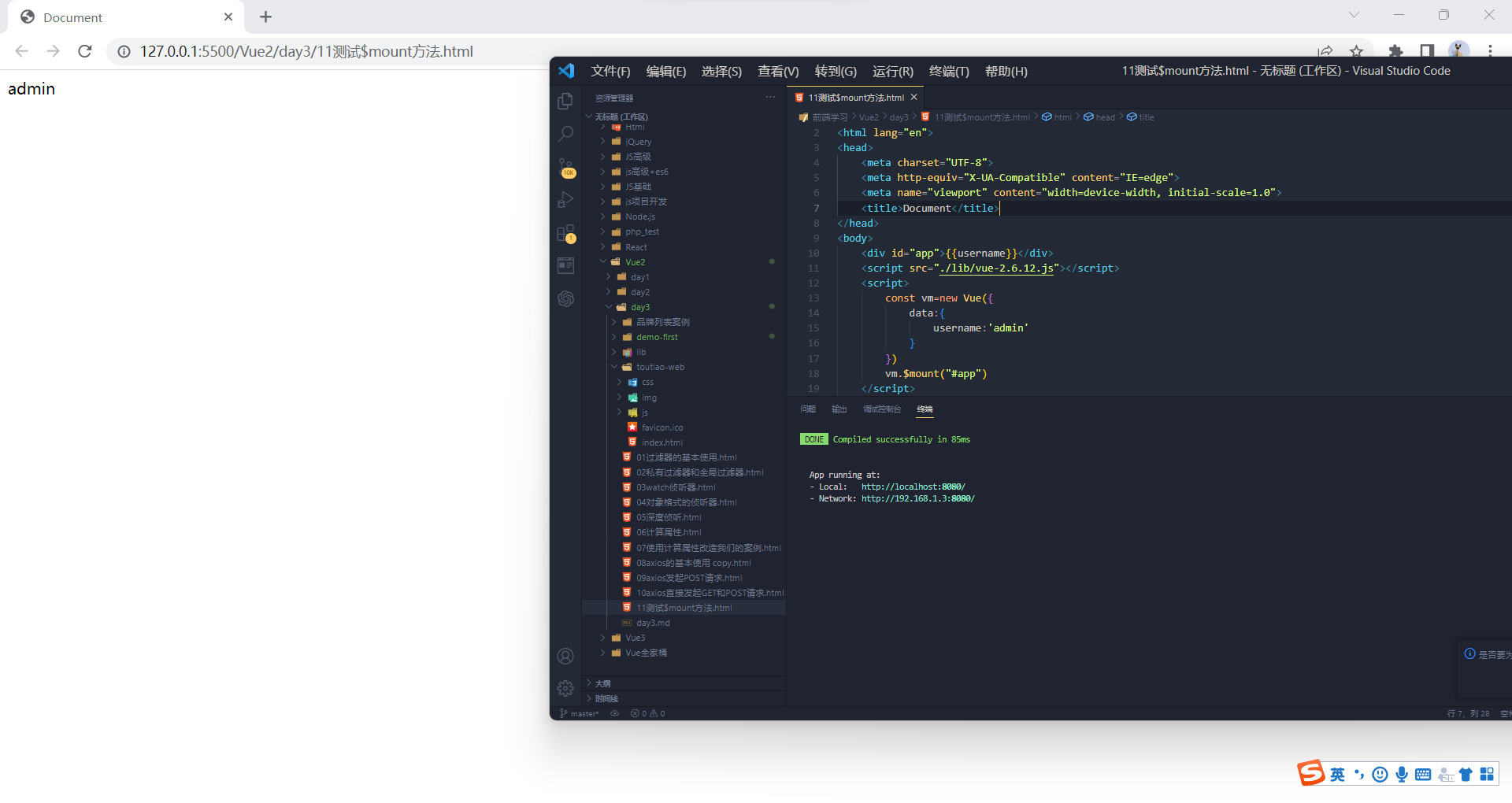Click the Sogou emoji panel icon in taskbar

[x=1379, y=774]
